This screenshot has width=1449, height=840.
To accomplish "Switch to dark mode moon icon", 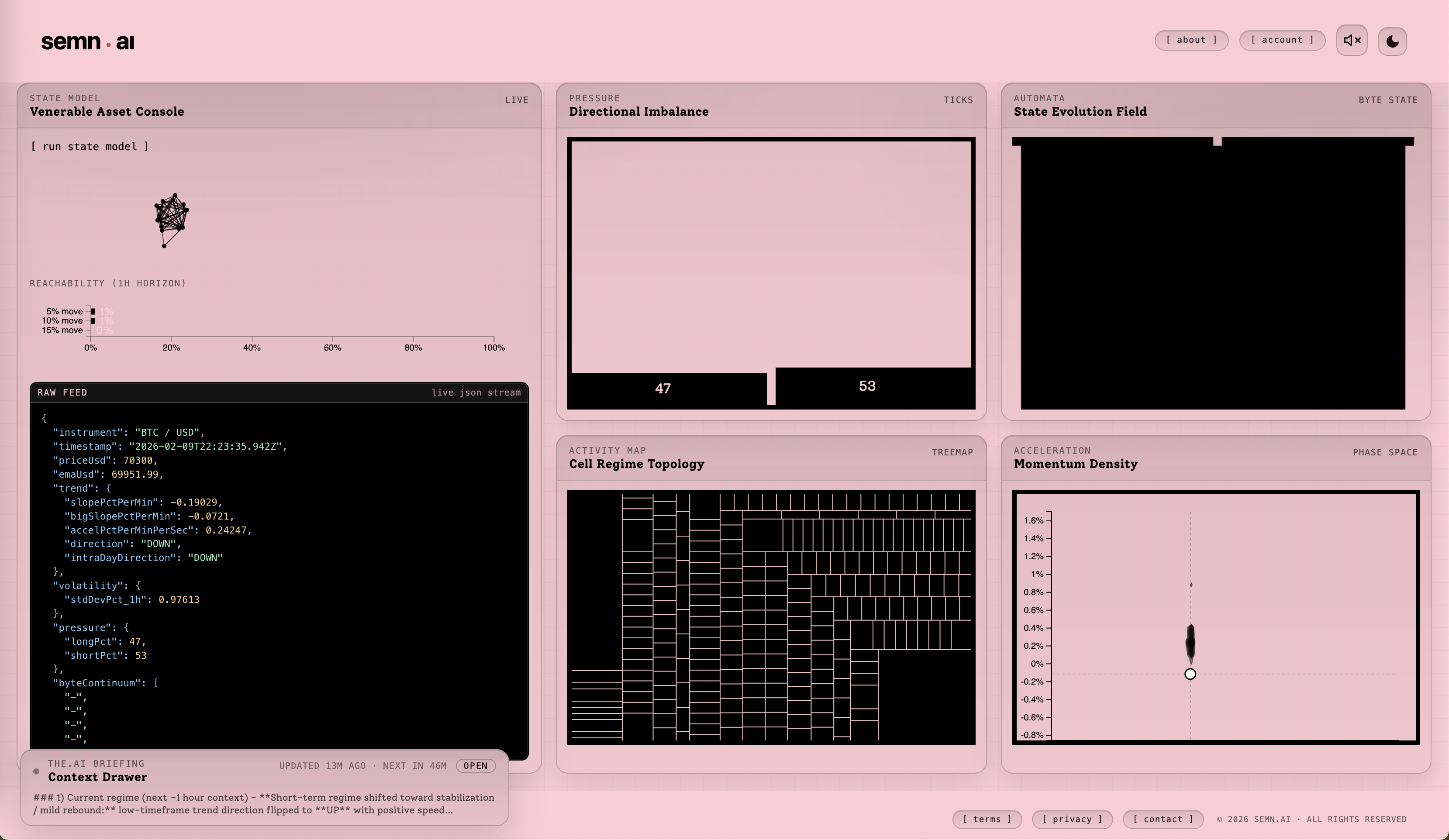I will click(1392, 41).
